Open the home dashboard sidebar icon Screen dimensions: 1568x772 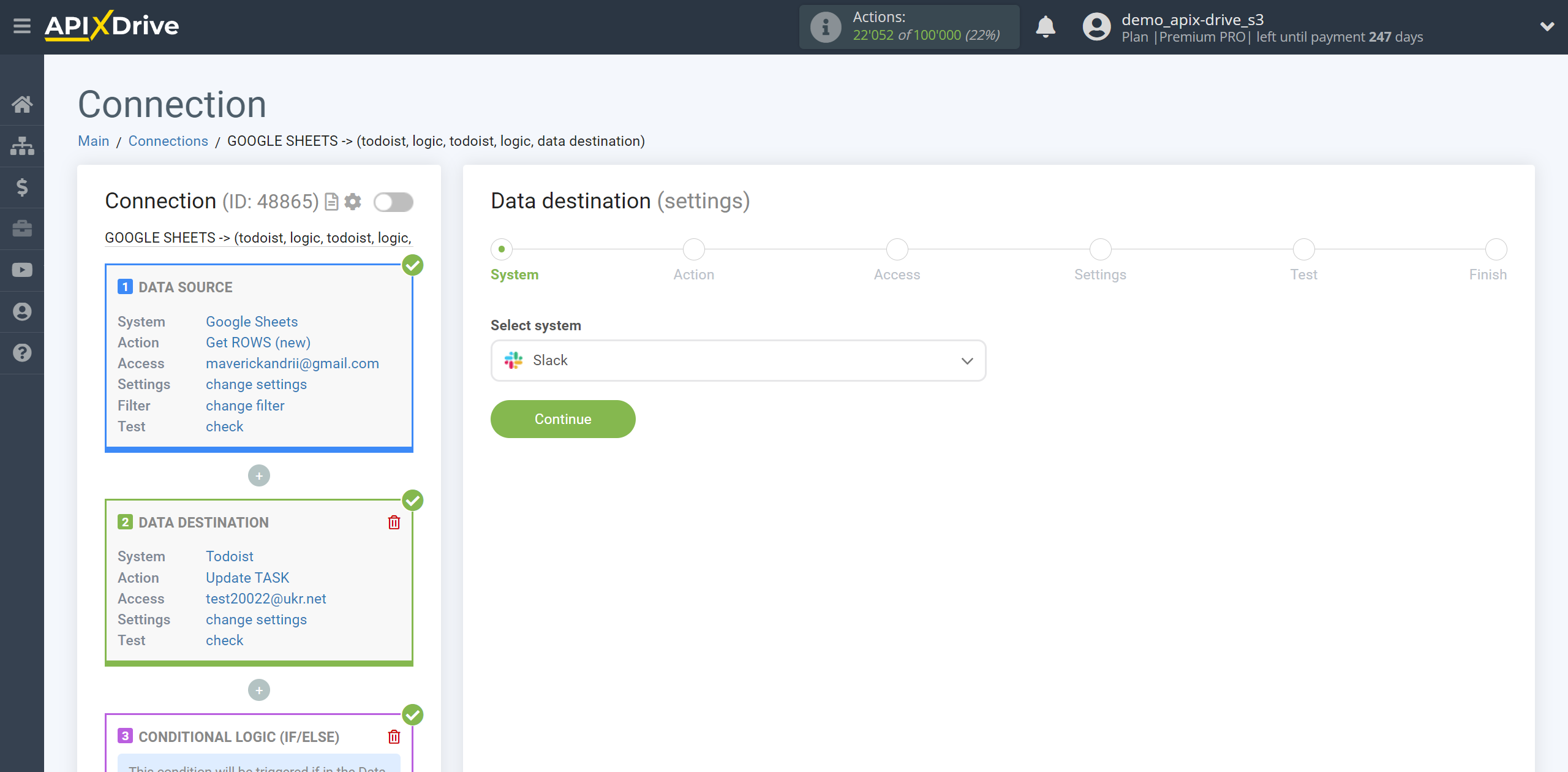pos(22,104)
